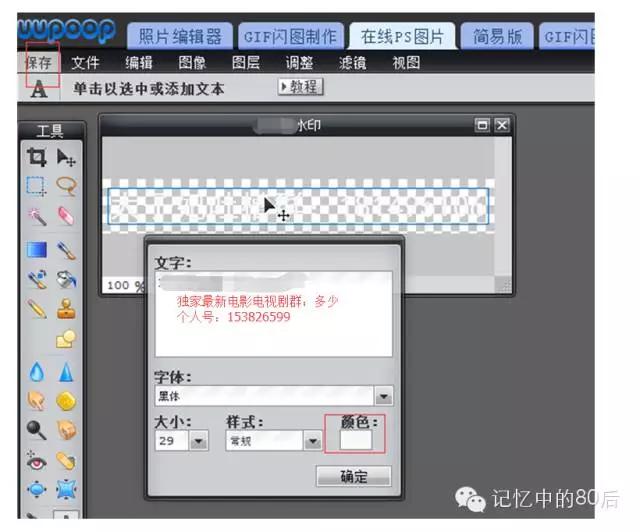Screen dimensions: 640x532
Task: Open the 调整 menu
Action: click(x=299, y=63)
